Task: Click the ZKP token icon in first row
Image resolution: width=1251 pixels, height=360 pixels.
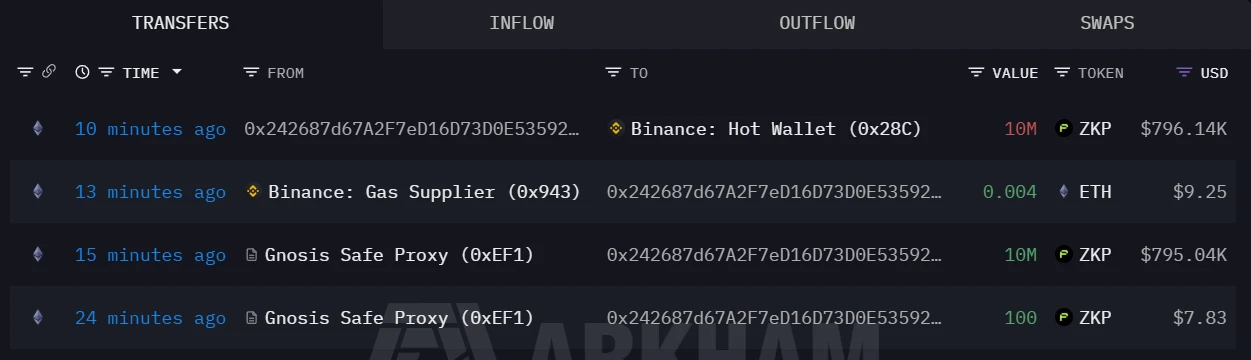Action: [x=1064, y=129]
